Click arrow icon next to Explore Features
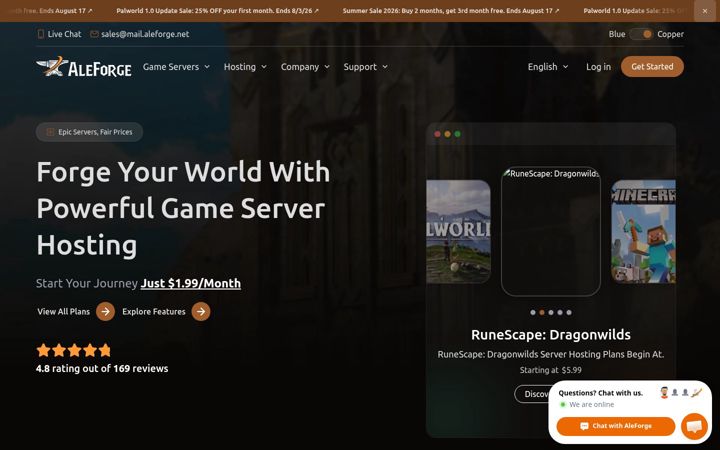This screenshot has height=450, width=720. pos(201,311)
